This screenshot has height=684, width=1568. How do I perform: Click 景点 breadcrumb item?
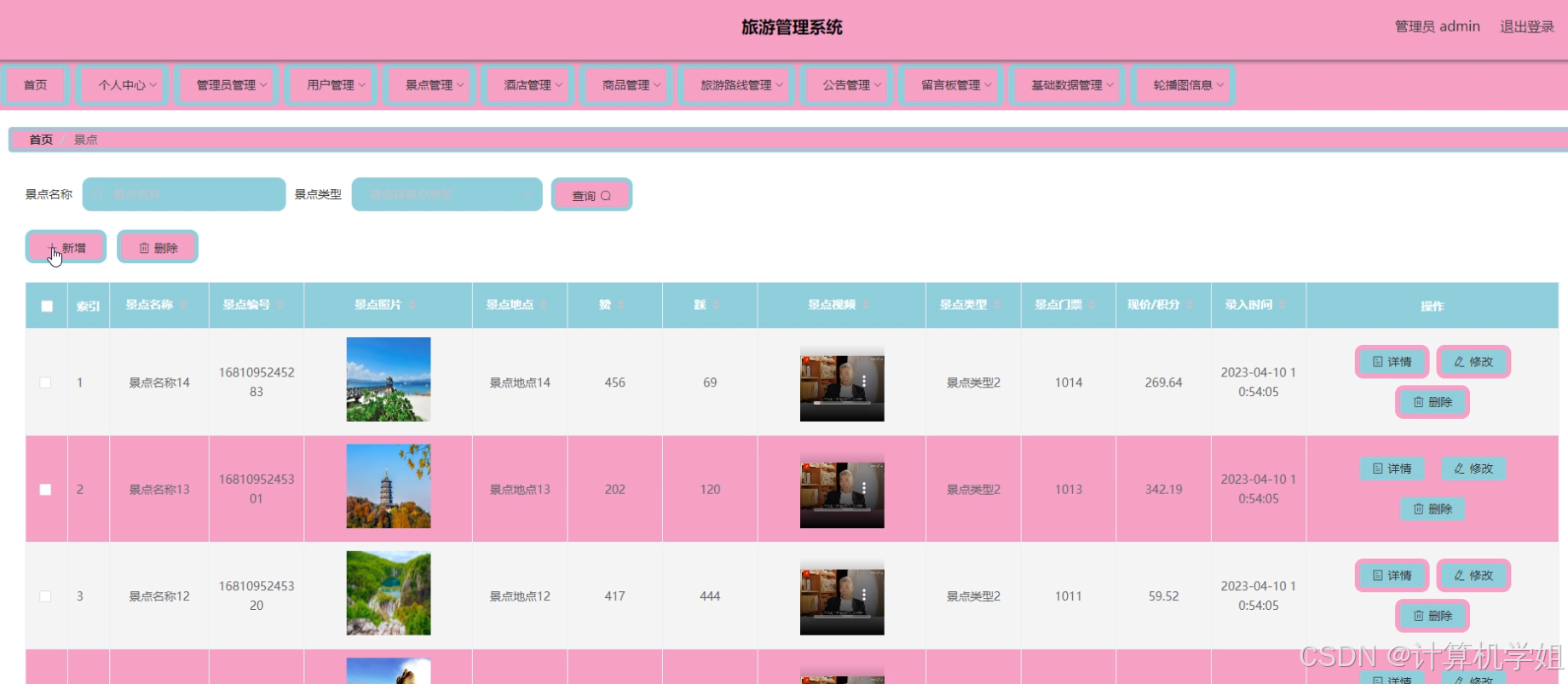tap(85, 140)
